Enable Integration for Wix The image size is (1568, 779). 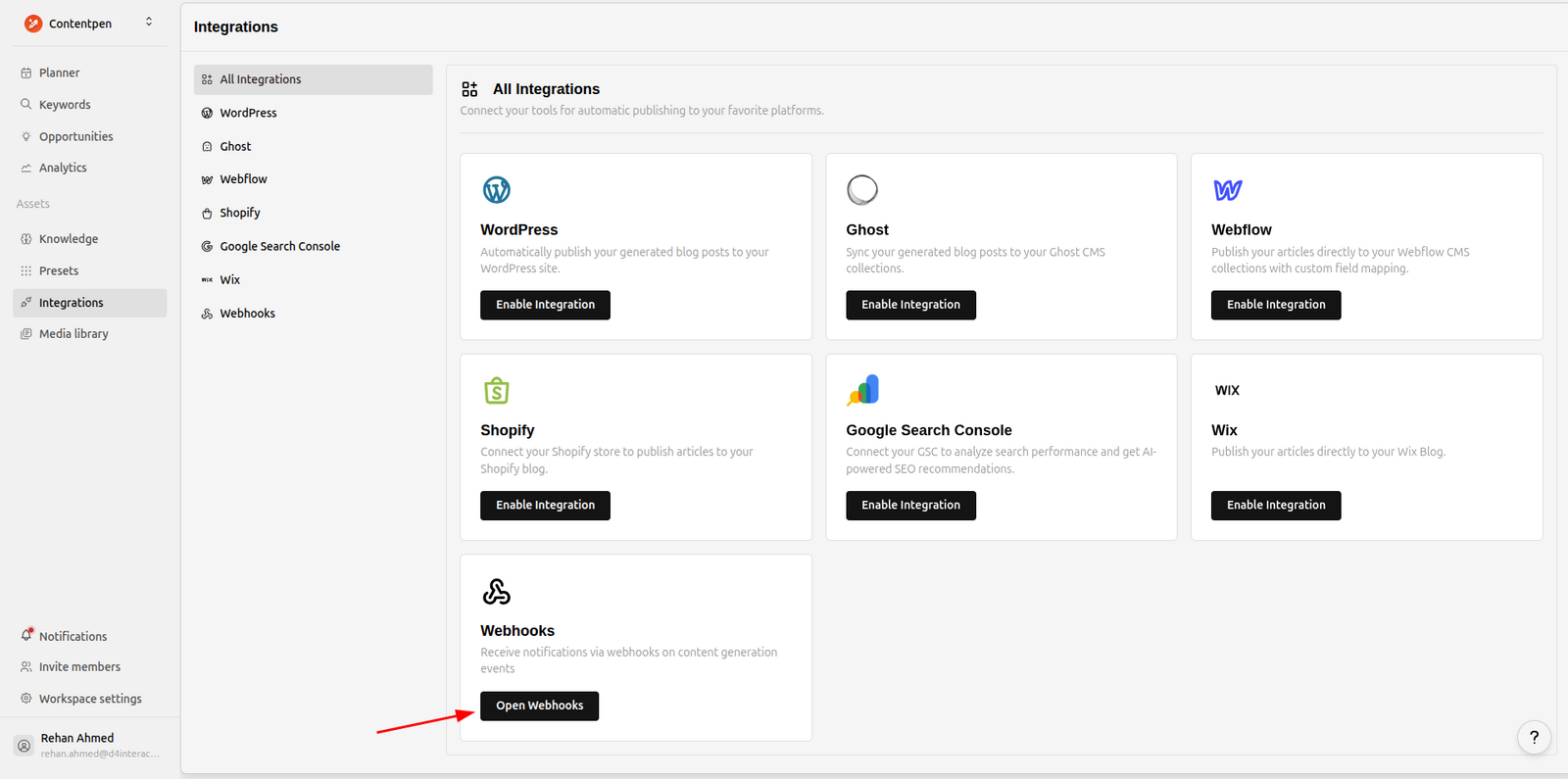(x=1275, y=506)
